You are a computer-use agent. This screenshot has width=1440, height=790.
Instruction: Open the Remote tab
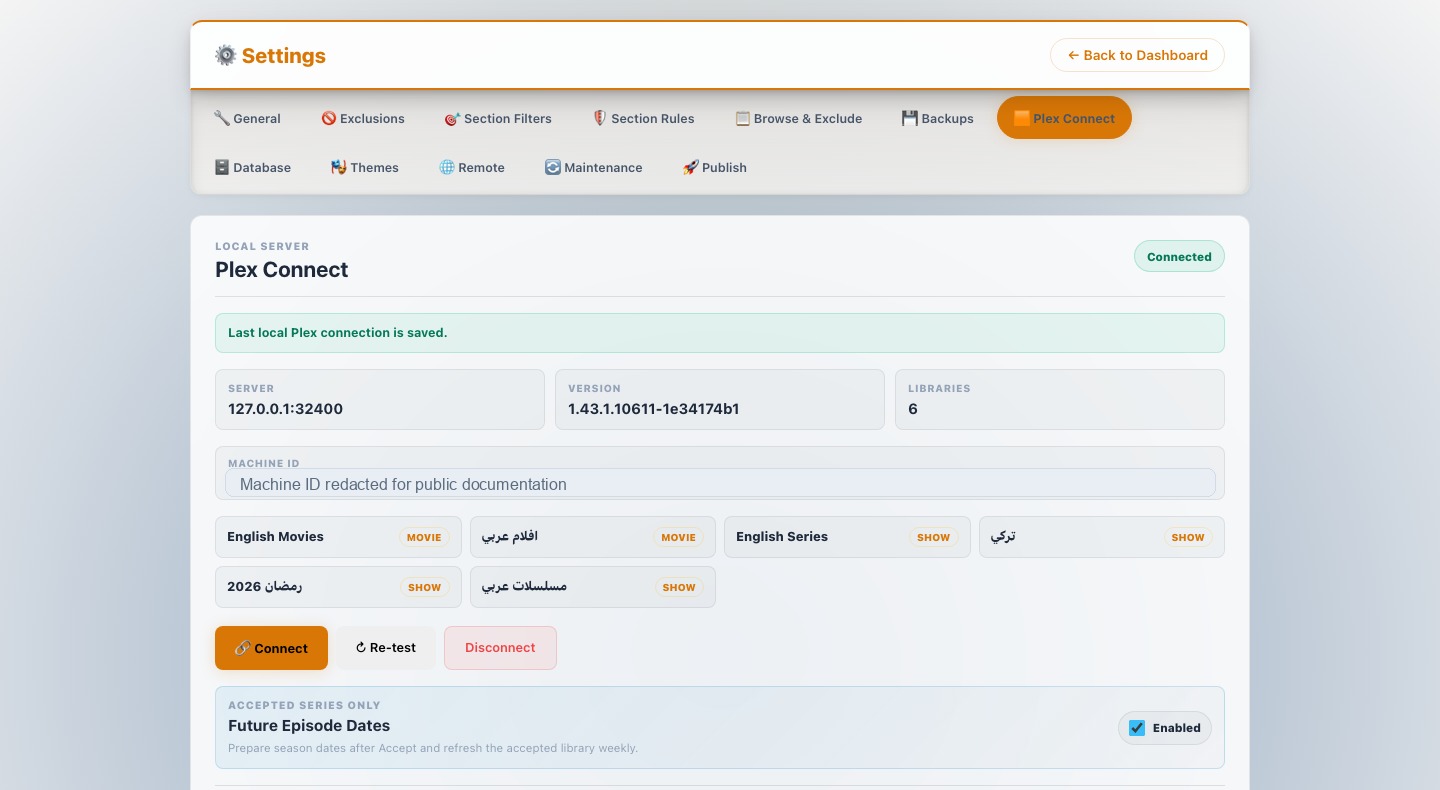(x=472, y=167)
